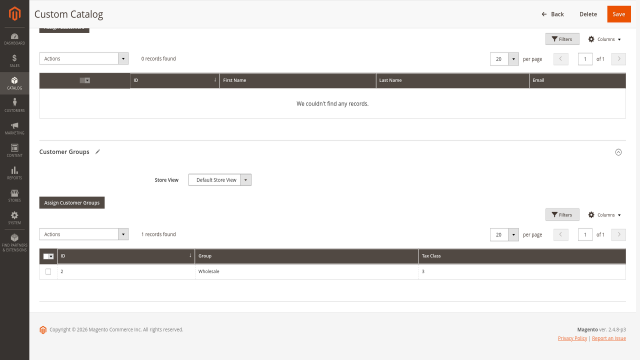Click page number field in customer groups grid
Screen dimensions: 640x360
pos(585,235)
